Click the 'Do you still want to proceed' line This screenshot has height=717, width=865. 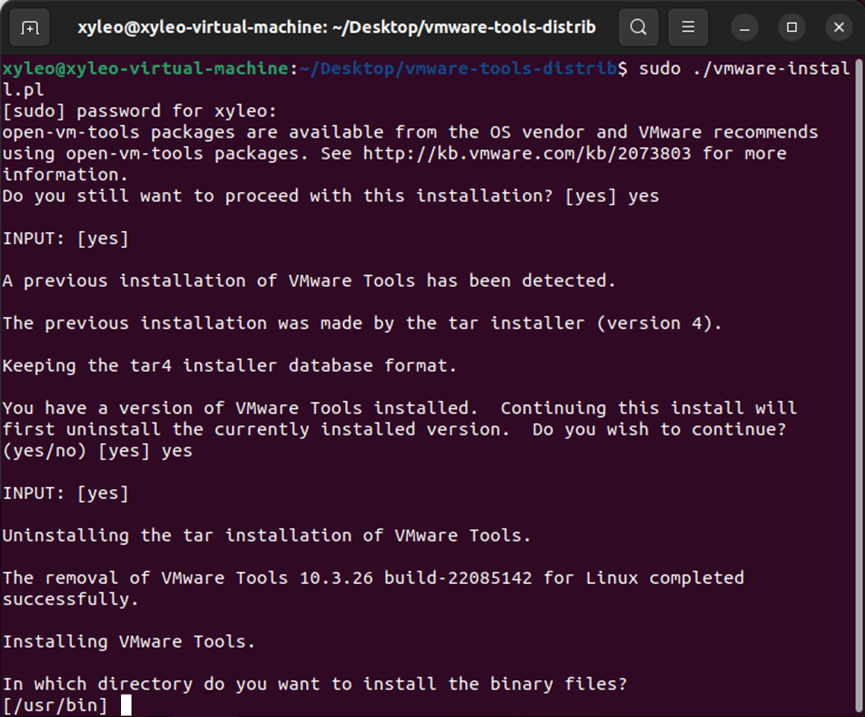point(330,196)
